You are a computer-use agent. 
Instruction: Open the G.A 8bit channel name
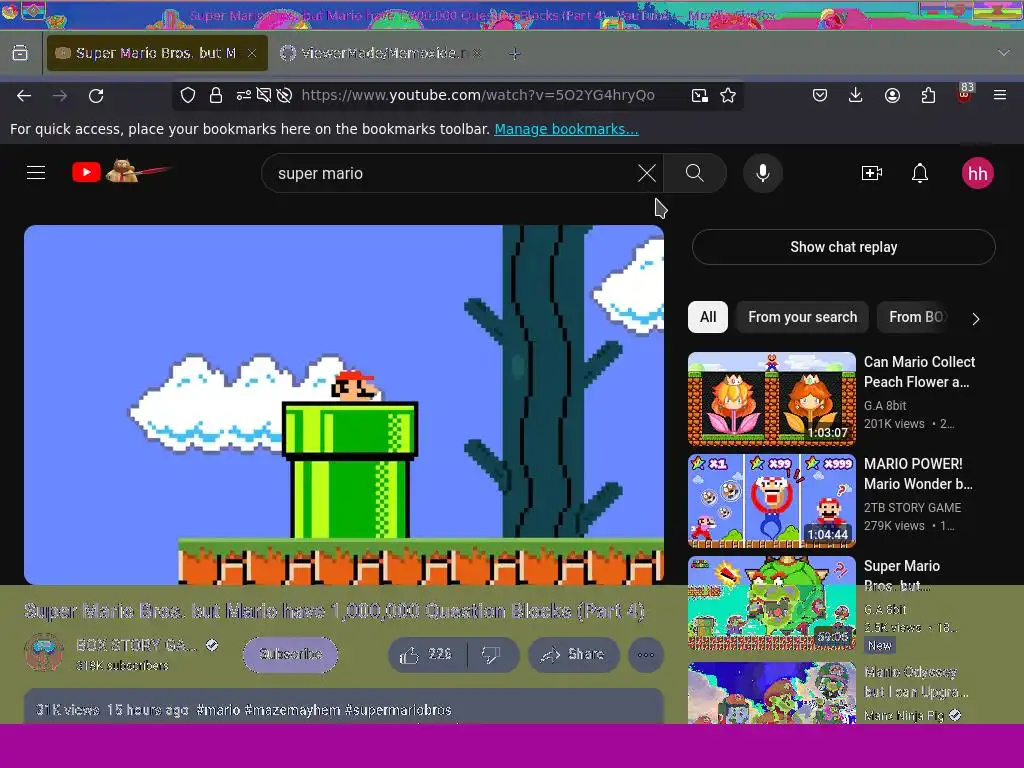click(885, 406)
